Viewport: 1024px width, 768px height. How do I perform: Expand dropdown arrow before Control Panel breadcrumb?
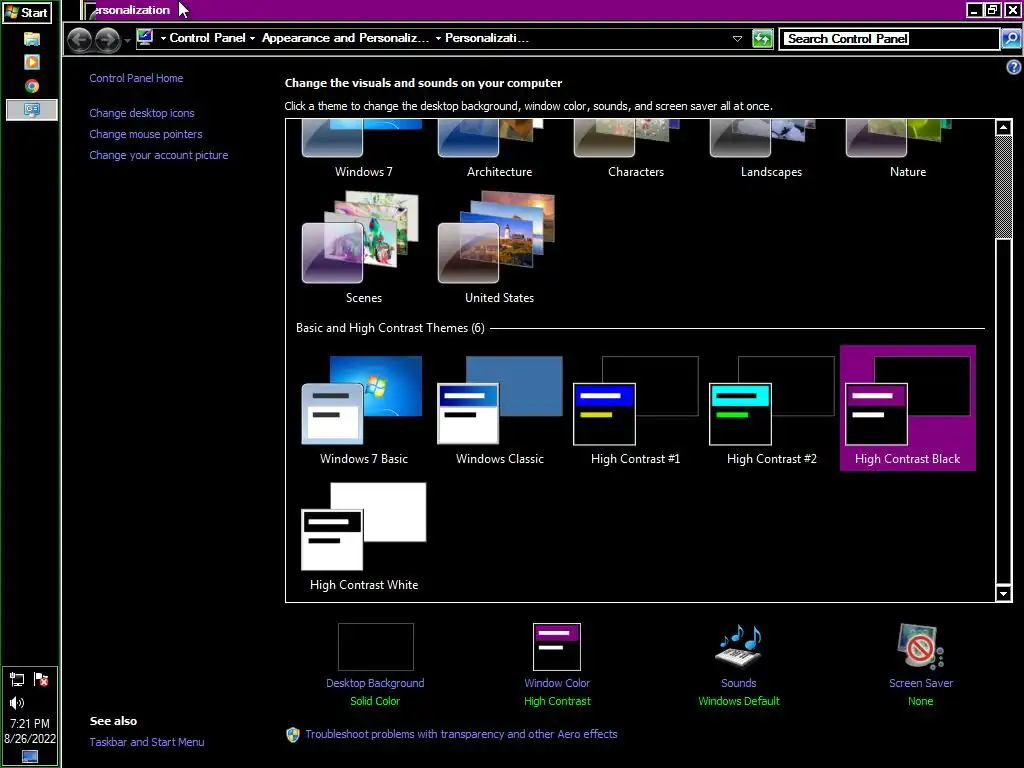163,39
